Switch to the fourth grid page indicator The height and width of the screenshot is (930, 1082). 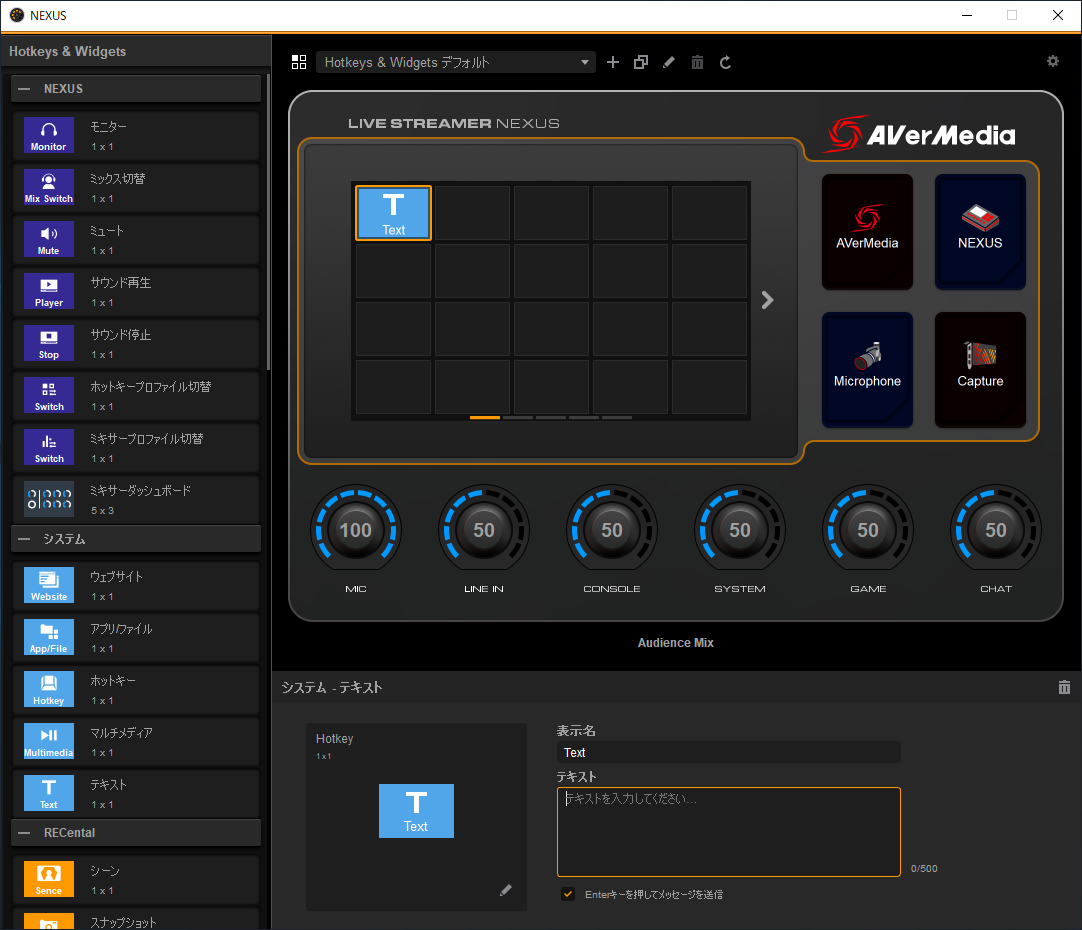click(x=584, y=417)
